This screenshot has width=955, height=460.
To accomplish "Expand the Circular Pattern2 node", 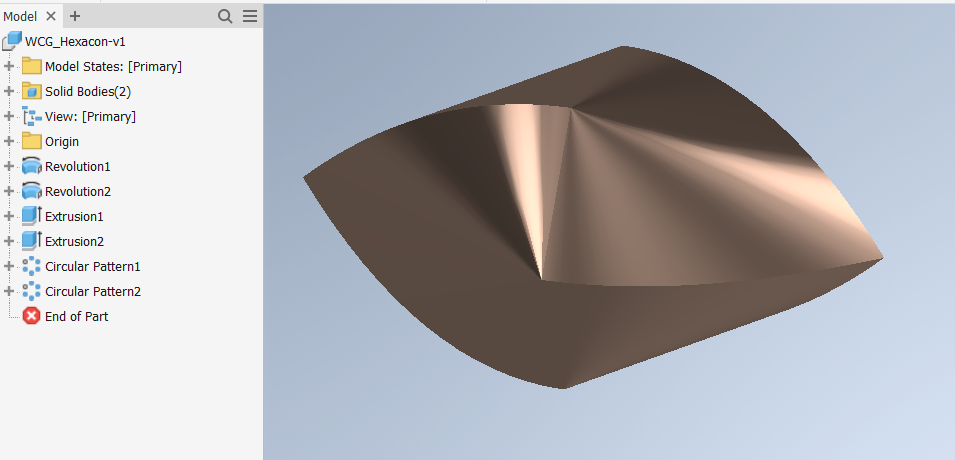I will coord(10,291).
